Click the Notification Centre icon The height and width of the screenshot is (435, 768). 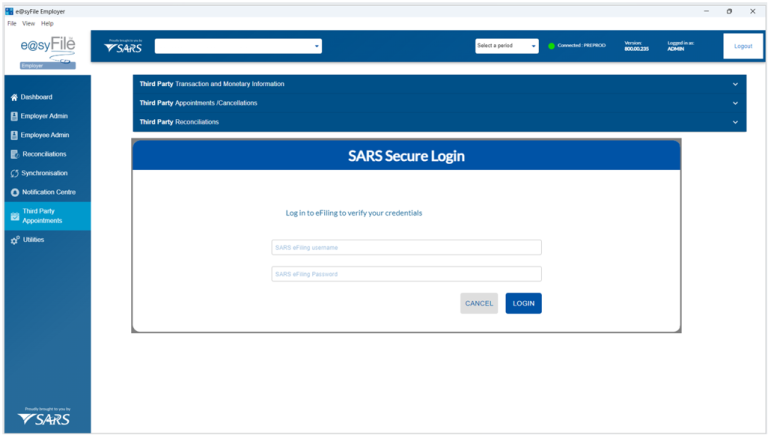[x=15, y=193]
